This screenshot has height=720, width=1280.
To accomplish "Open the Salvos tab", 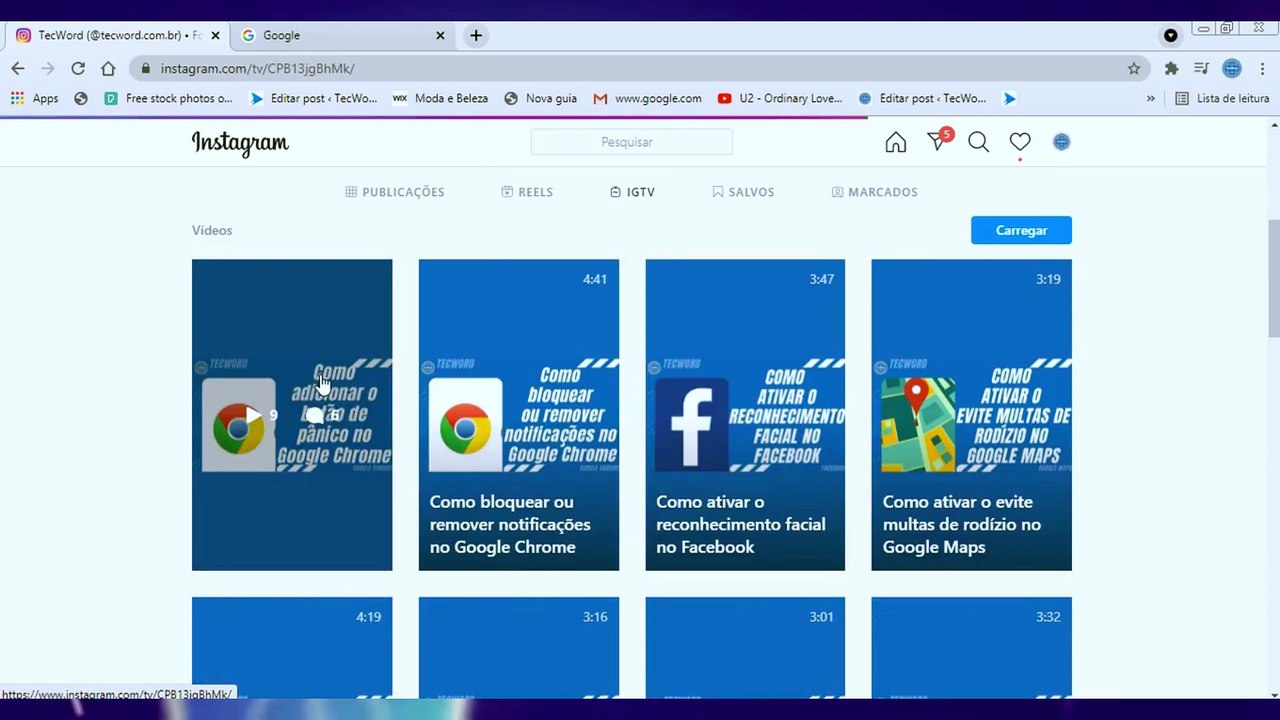I will pos(743,192).
